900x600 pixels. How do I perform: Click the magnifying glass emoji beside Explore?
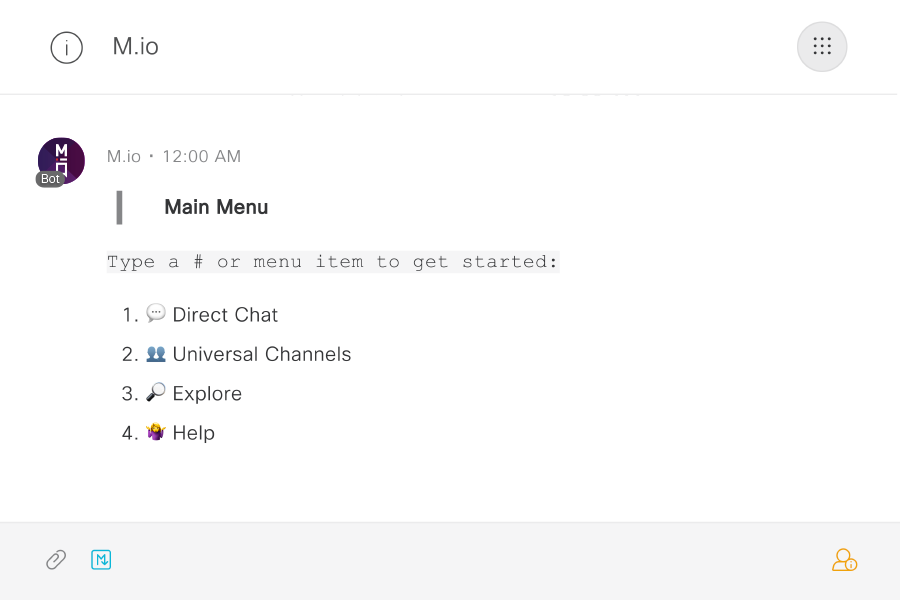tap(156, 393)
